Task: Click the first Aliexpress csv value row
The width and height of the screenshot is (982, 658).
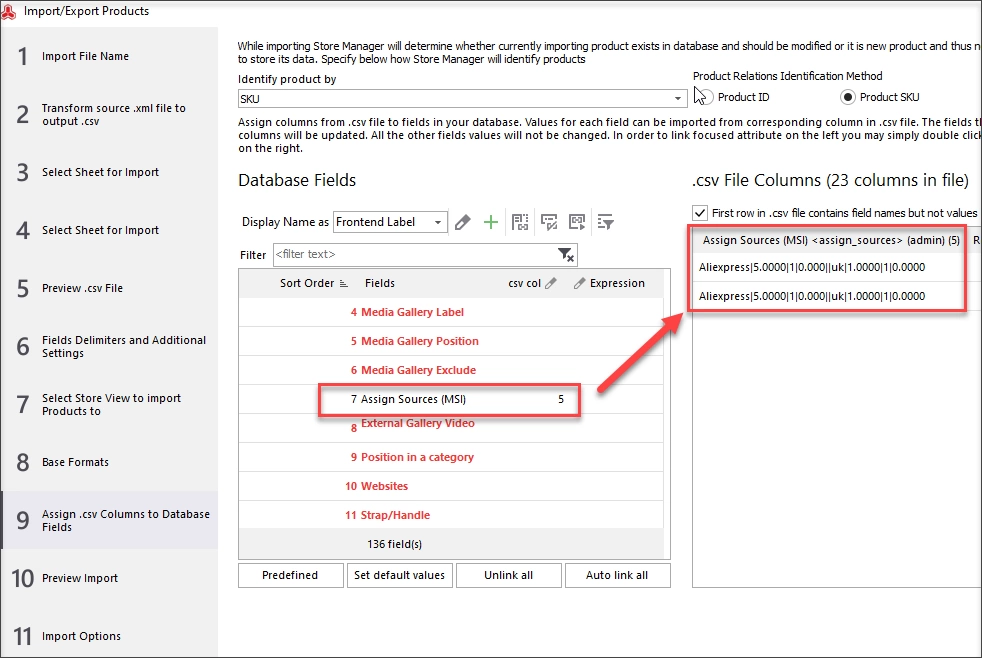Action: coord(830,267)
